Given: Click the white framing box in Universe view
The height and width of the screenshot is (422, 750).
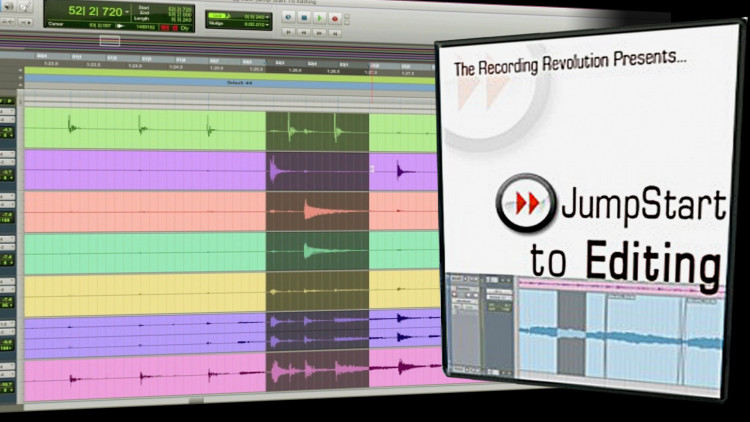Looking at the screenshot, I should [110, 41].
